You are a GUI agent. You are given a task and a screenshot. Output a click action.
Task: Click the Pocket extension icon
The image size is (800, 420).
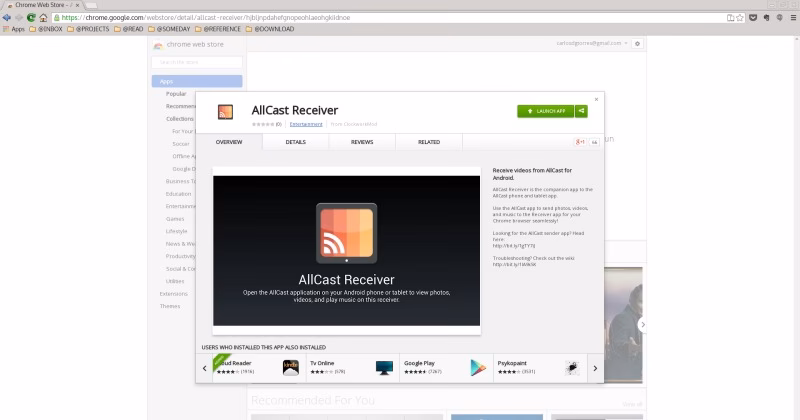pyautogui.click(x=753, y=17)
